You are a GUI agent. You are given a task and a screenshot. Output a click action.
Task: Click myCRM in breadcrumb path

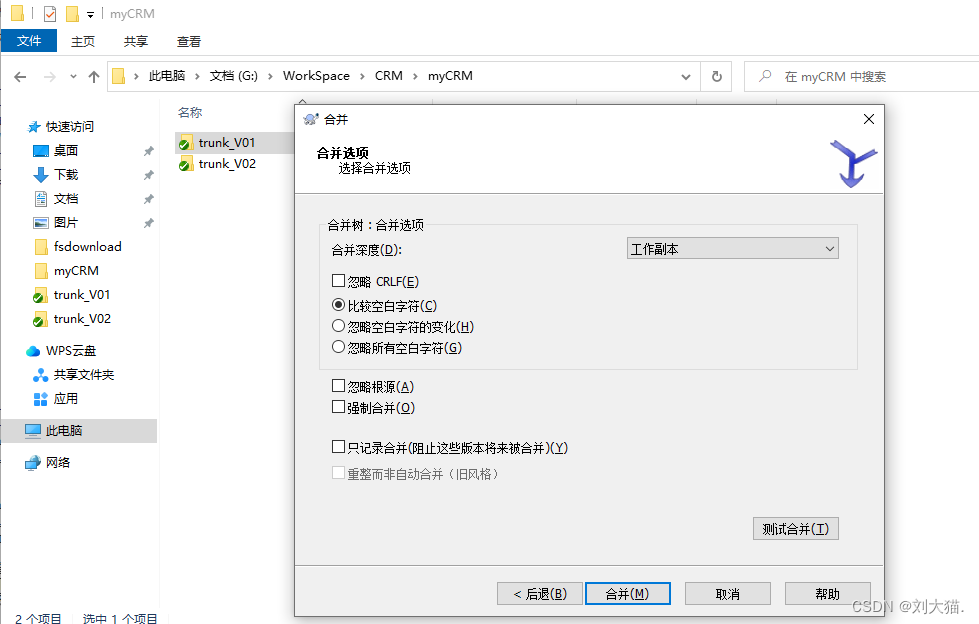[450, 76]
